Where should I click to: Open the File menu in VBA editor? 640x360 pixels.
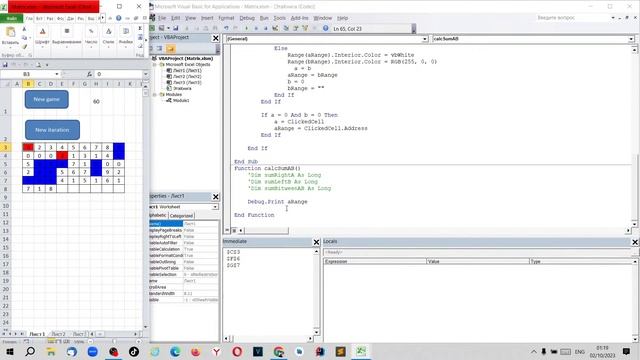[x=162, y=18]
